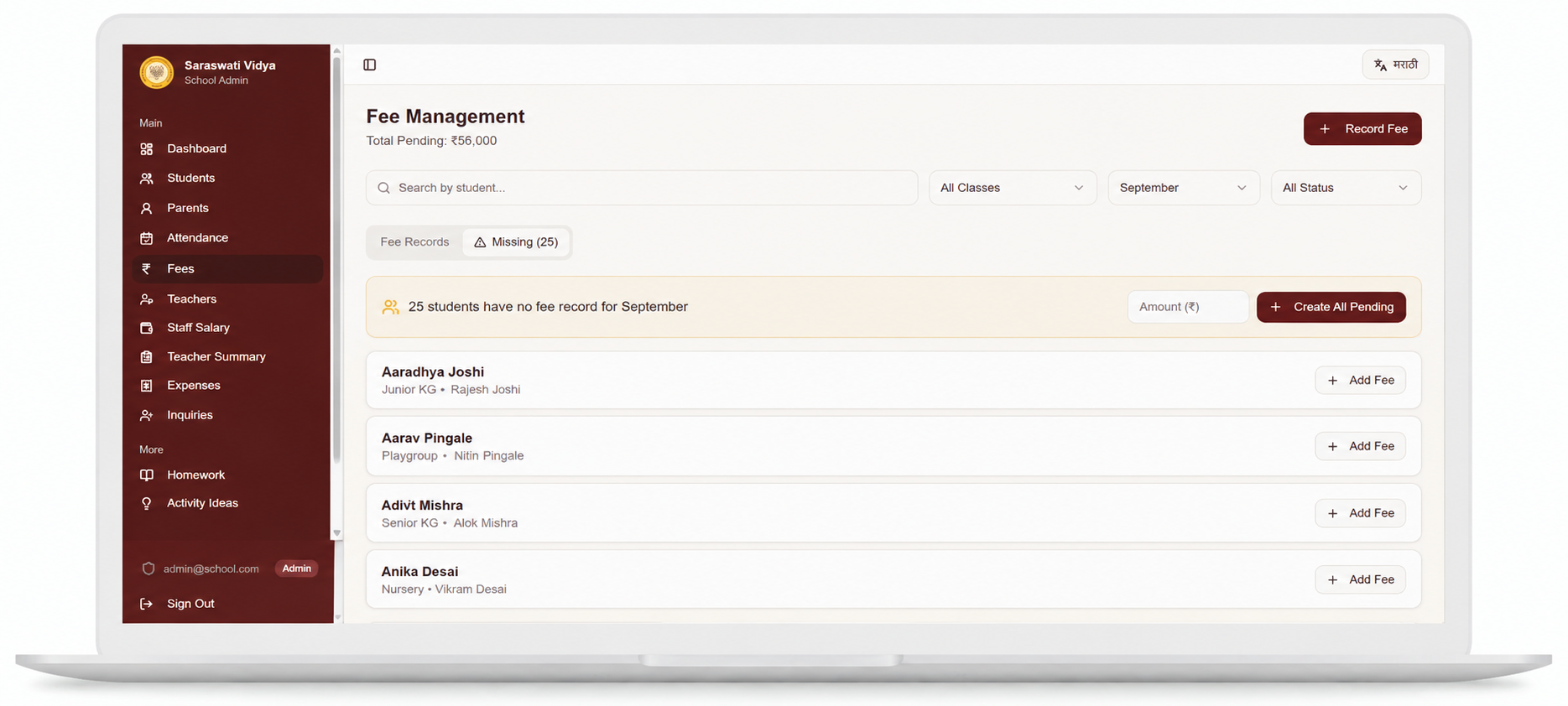Click the admin@school.com email text

tap(211, 568)
